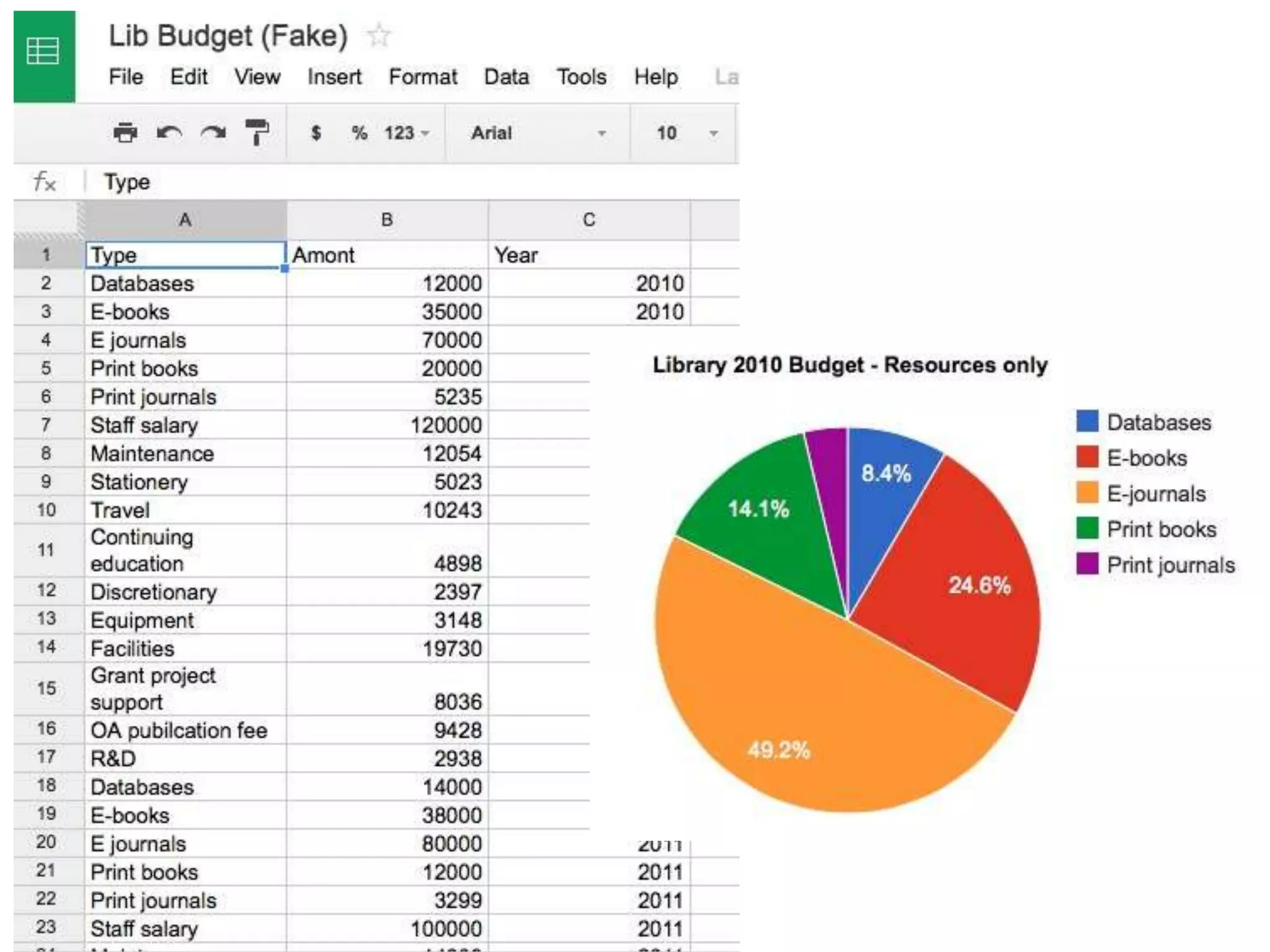Screen dimensions: 1270x952
Task: Open the Format menu
Action: pos(422,77)
